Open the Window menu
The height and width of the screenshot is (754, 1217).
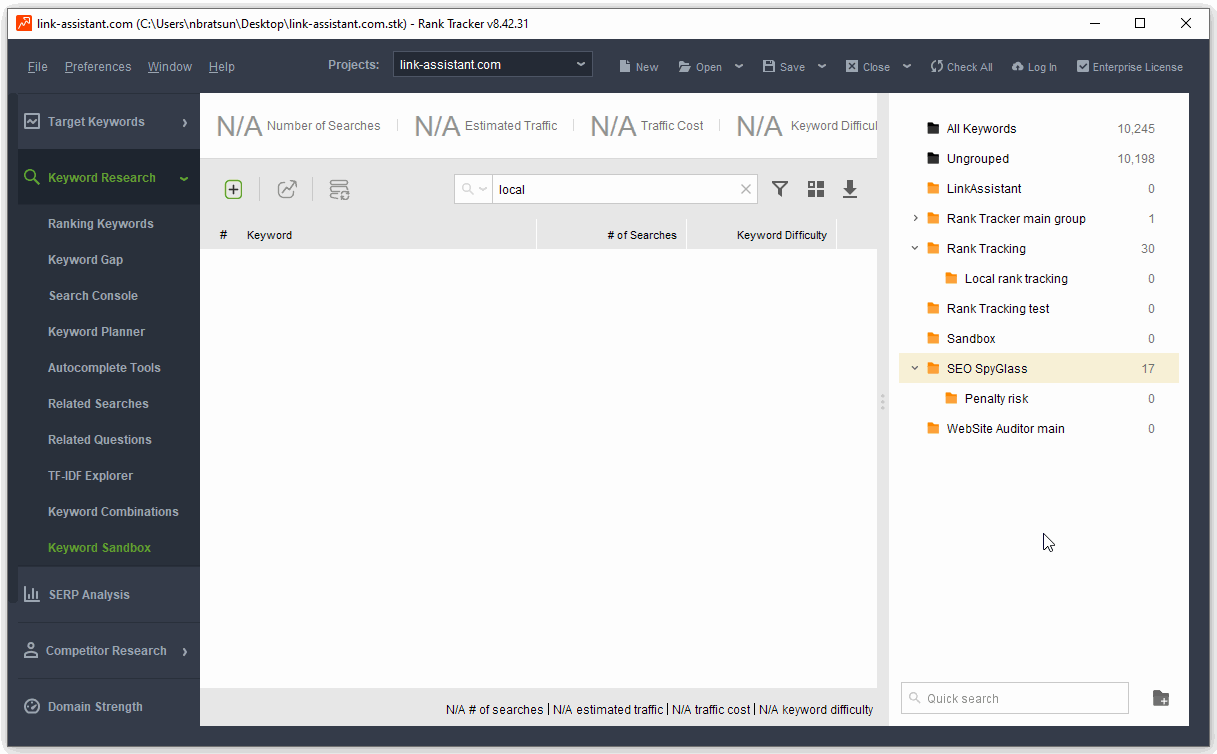170,67
